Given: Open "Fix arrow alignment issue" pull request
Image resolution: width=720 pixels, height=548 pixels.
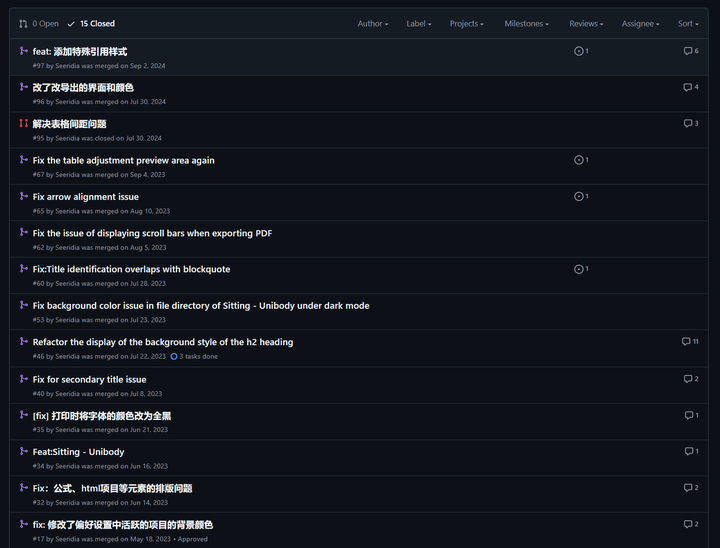Looking at the screenshot, I should click(86, 197).
